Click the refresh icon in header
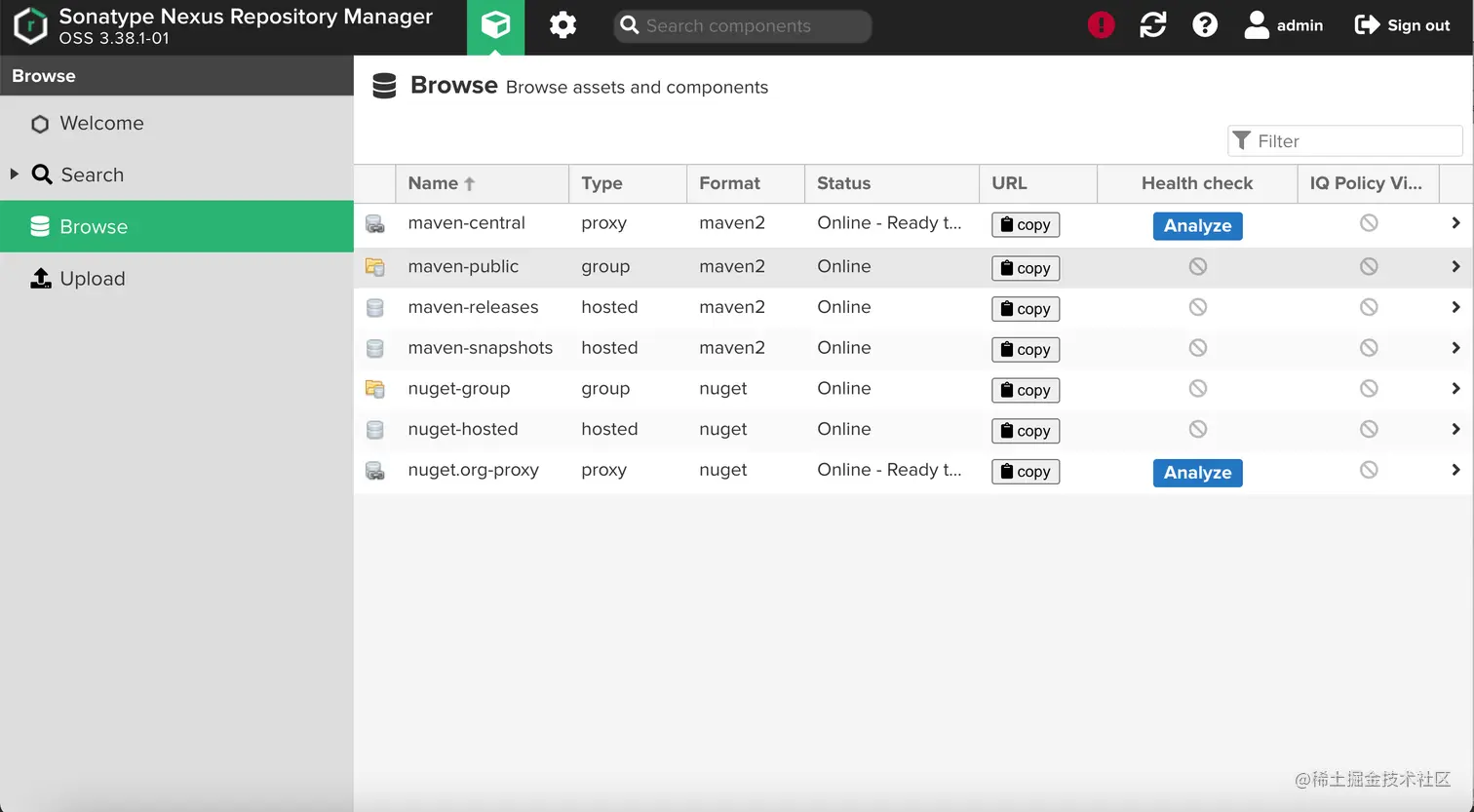The image size is (1474, 812). point(1153,25)
